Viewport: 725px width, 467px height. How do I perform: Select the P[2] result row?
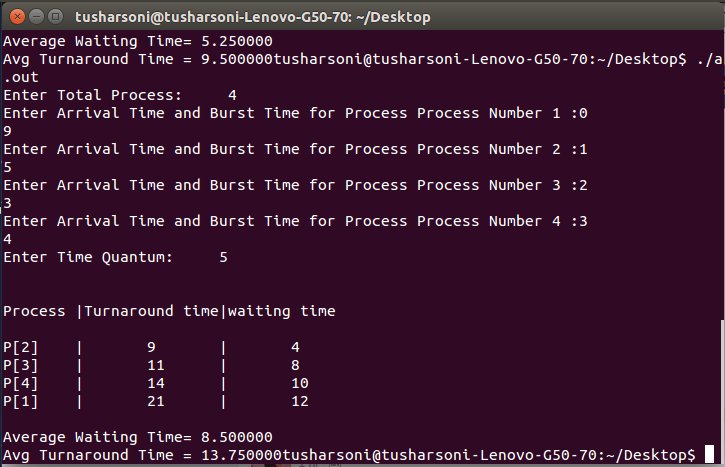click(x=150, y=347)
